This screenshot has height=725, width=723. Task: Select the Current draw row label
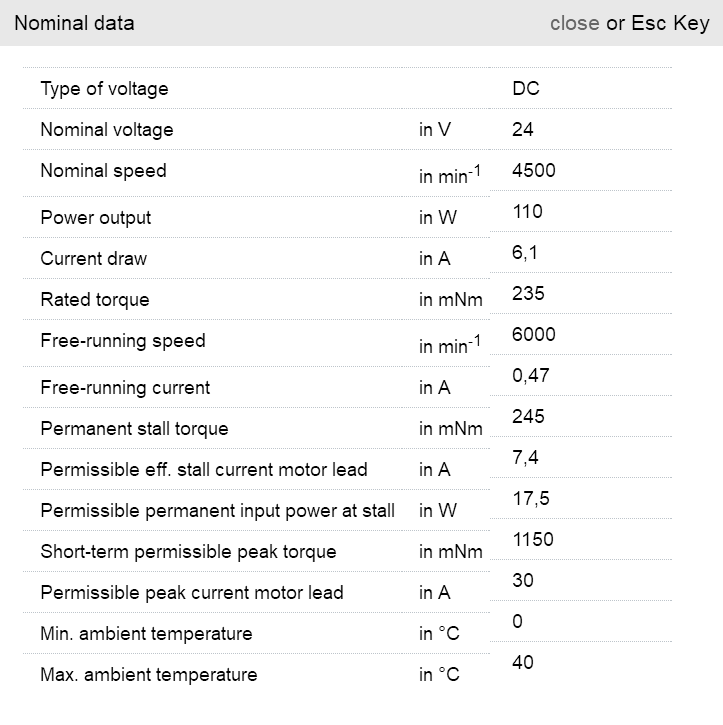click(x=93, y=259)
